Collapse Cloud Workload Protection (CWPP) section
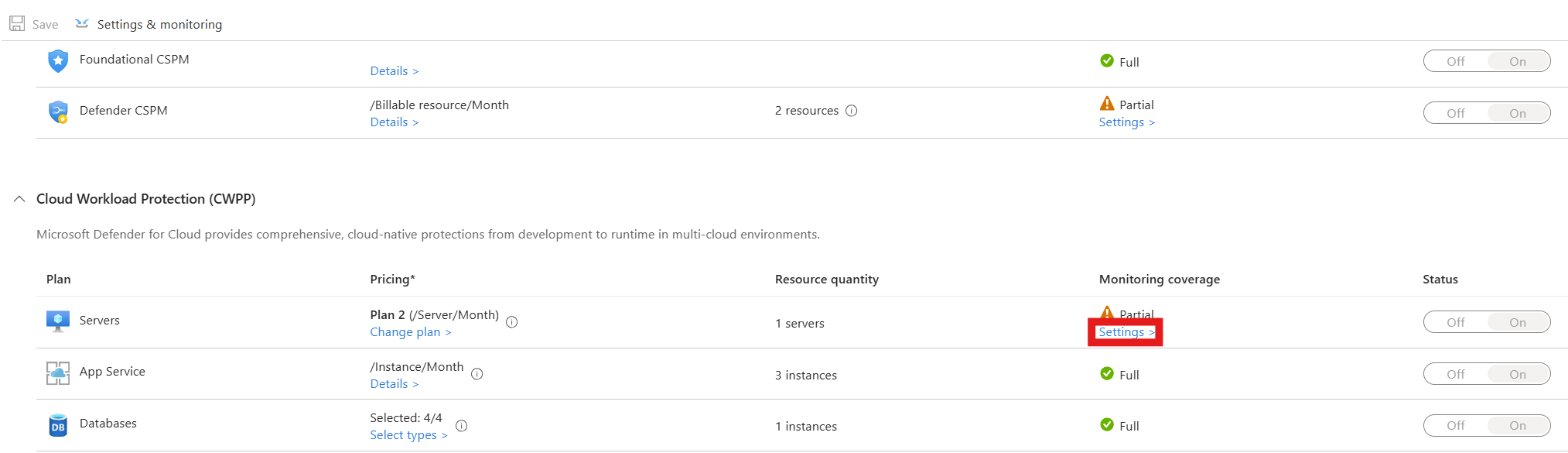Screen dimensions: 1568x453 click(19, 199)
